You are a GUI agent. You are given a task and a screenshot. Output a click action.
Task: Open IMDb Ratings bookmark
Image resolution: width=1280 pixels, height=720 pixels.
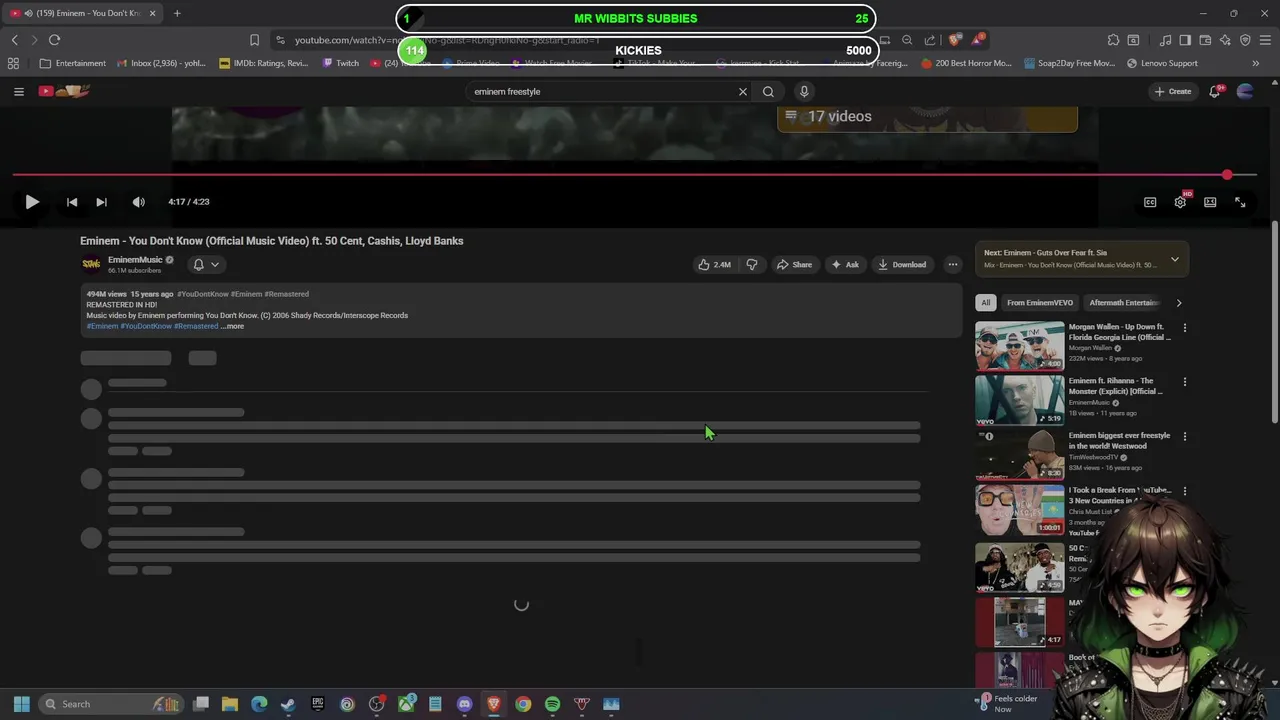coord(263,63)
